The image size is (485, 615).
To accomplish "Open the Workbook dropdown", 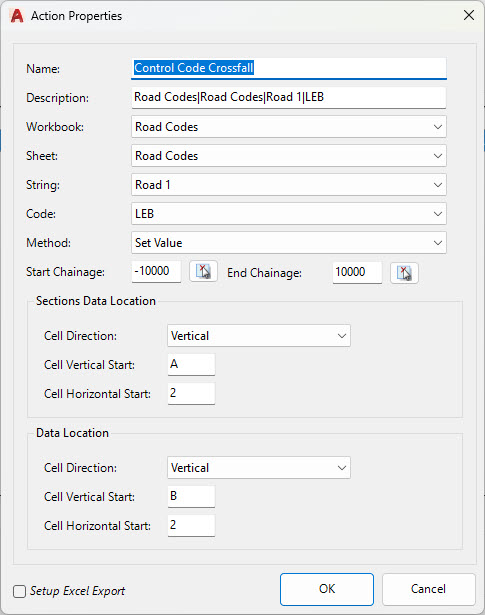I will pos(289,127).
